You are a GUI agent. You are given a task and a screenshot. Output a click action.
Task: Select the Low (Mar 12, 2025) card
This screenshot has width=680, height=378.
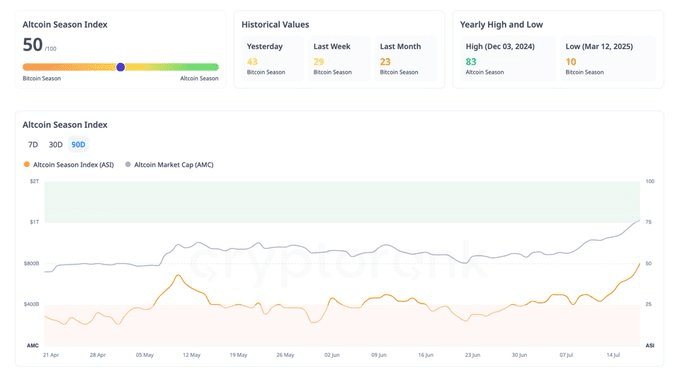pos(608,59)
